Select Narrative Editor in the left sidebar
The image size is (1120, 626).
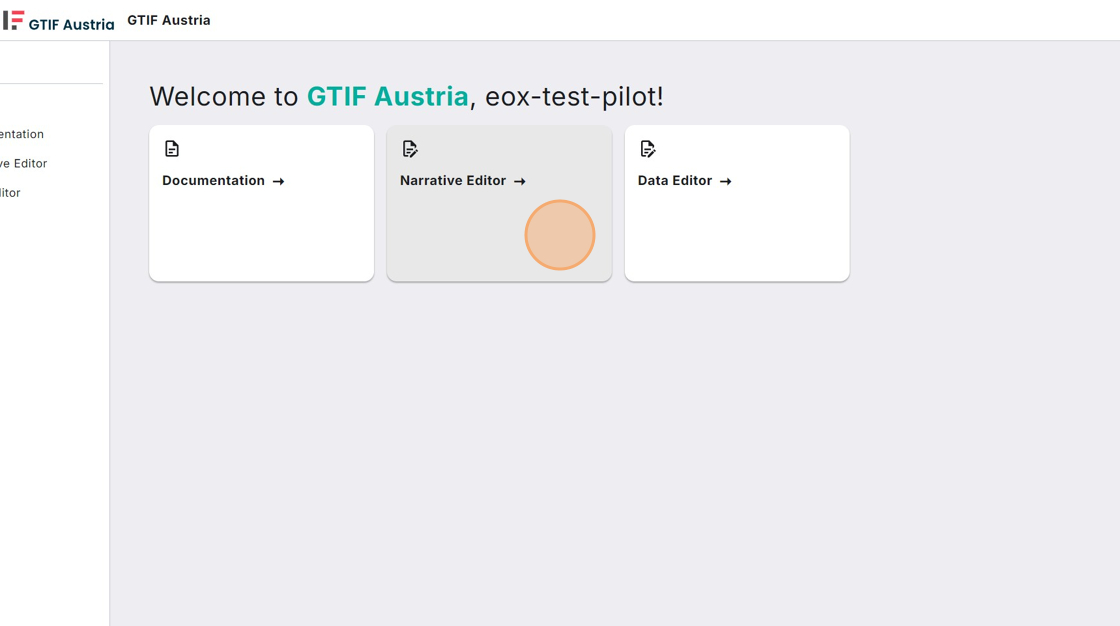click(x=24, y=163)
